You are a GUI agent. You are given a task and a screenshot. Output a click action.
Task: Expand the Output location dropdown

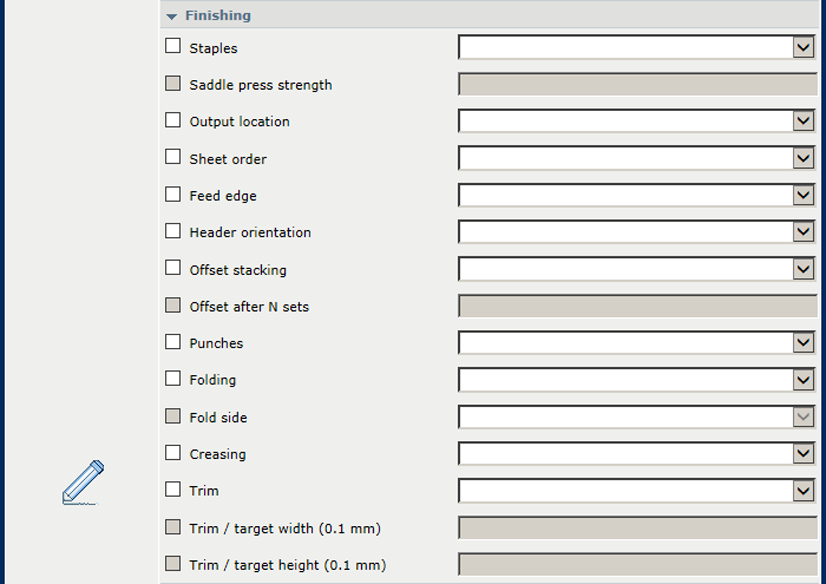[803, 121]
